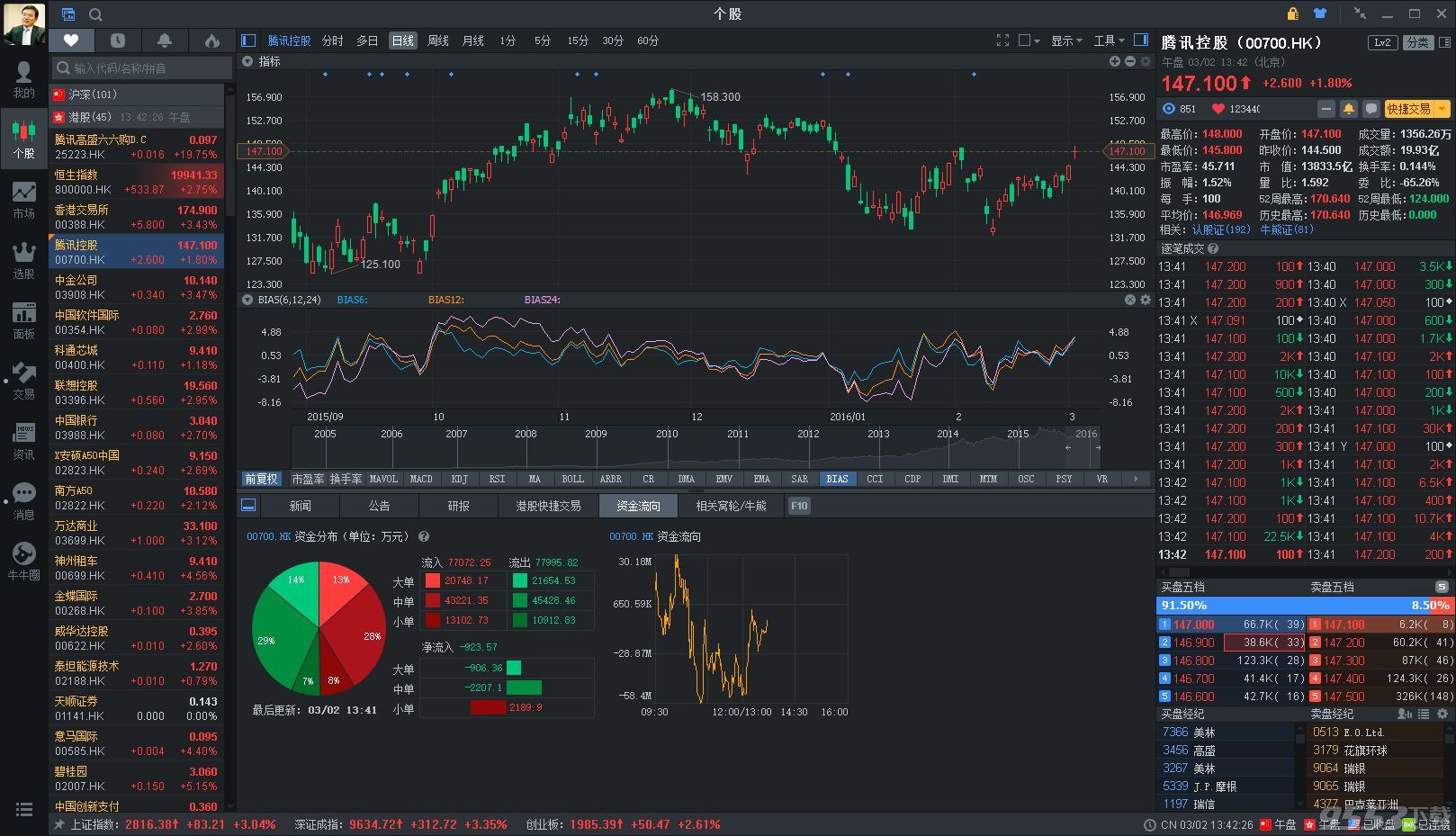
Task: Open the 港股快捷交易 tab
Action: click(548, 506)
